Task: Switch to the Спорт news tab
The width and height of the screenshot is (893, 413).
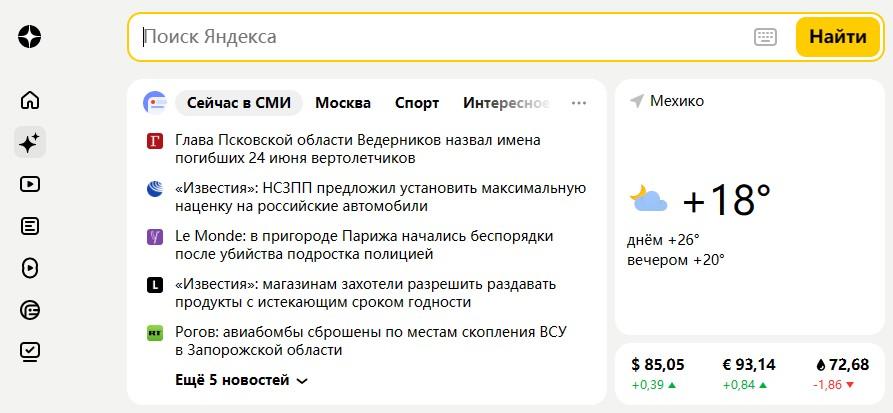Action: [417, 102]
